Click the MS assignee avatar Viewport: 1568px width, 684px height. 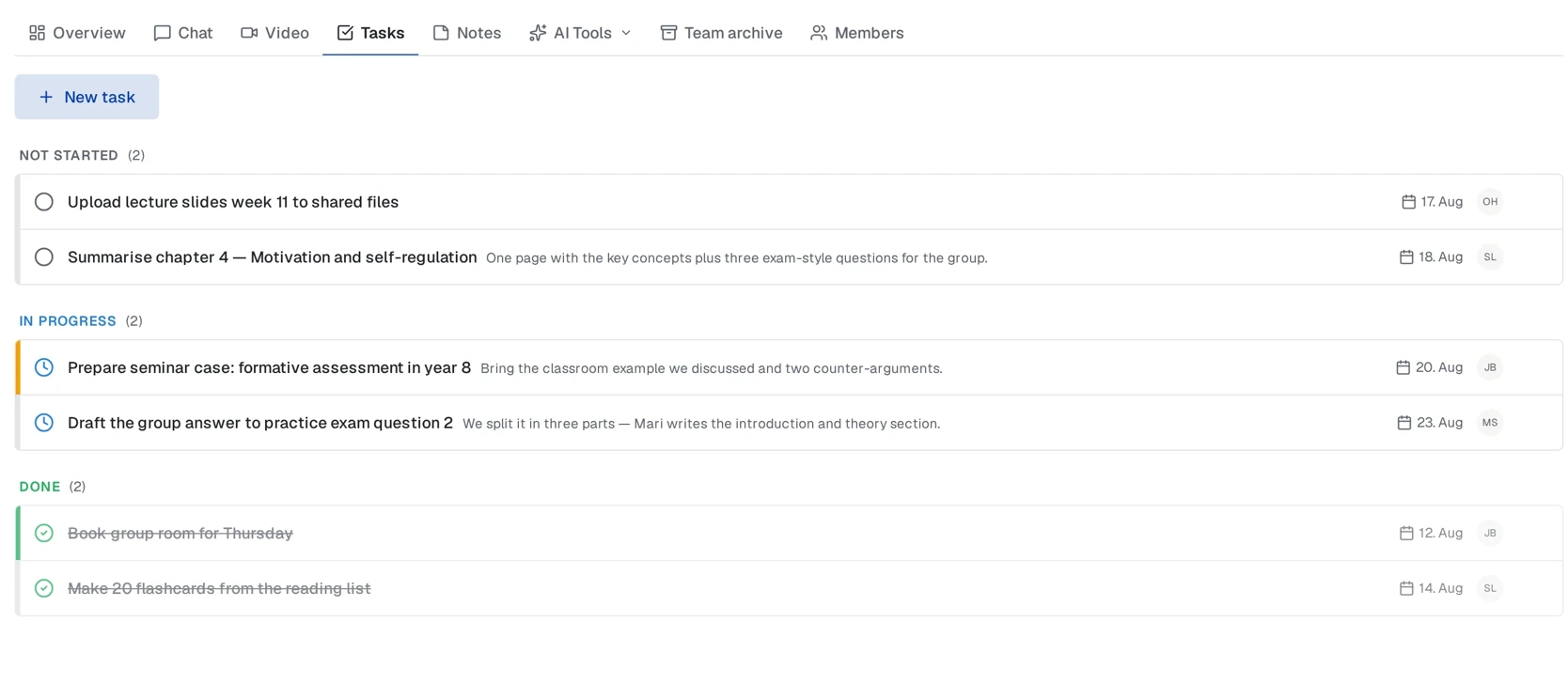click(1490, 423)
